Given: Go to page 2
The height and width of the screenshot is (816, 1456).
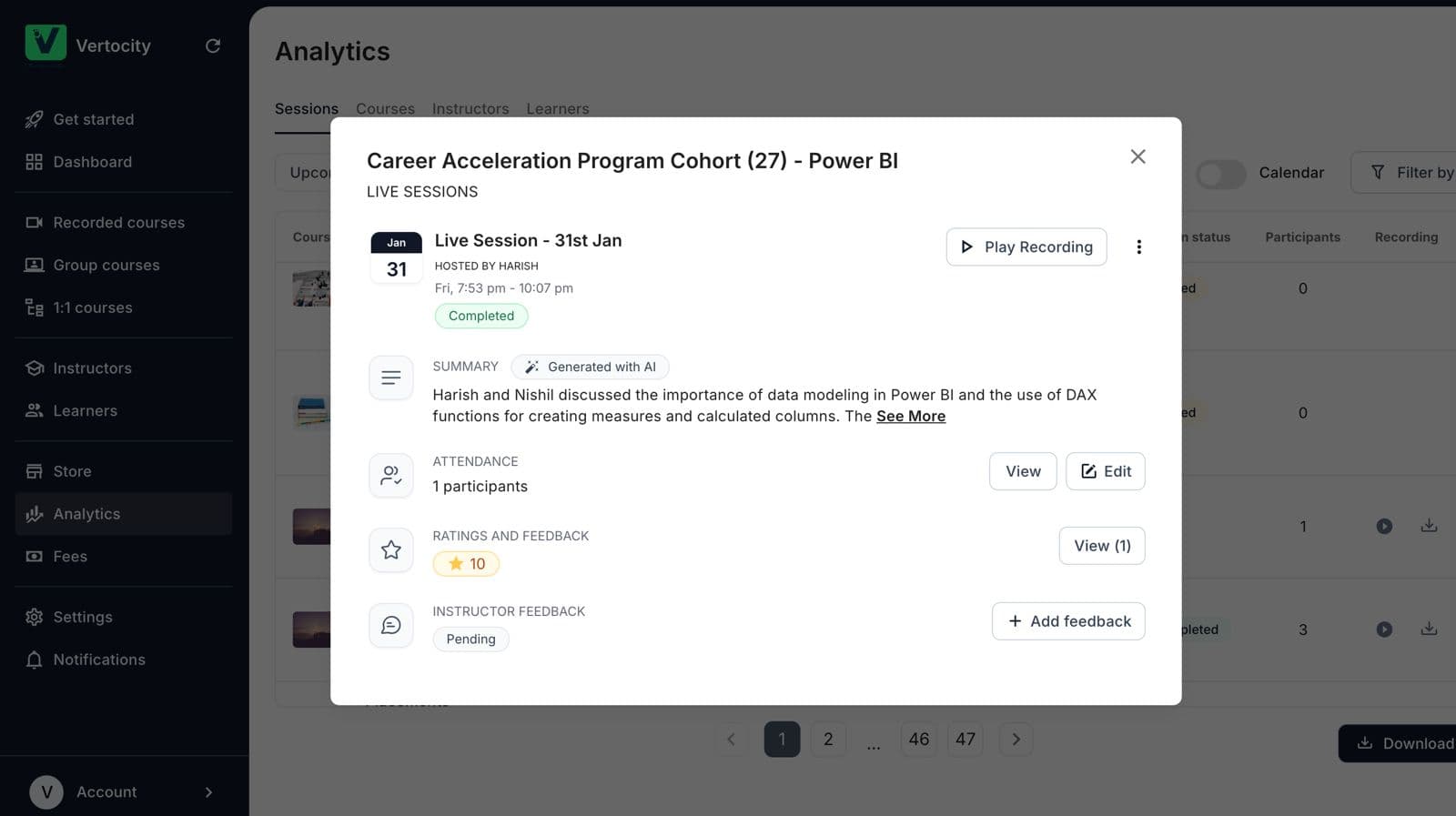Looking at the screenshot, I should point(828,740).
